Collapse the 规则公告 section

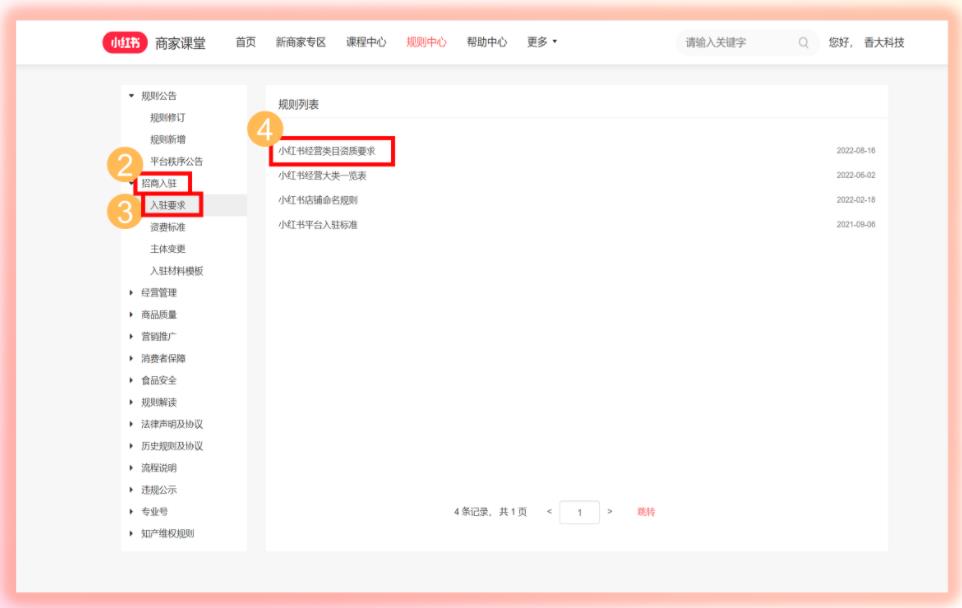click(x=158, y=96)
